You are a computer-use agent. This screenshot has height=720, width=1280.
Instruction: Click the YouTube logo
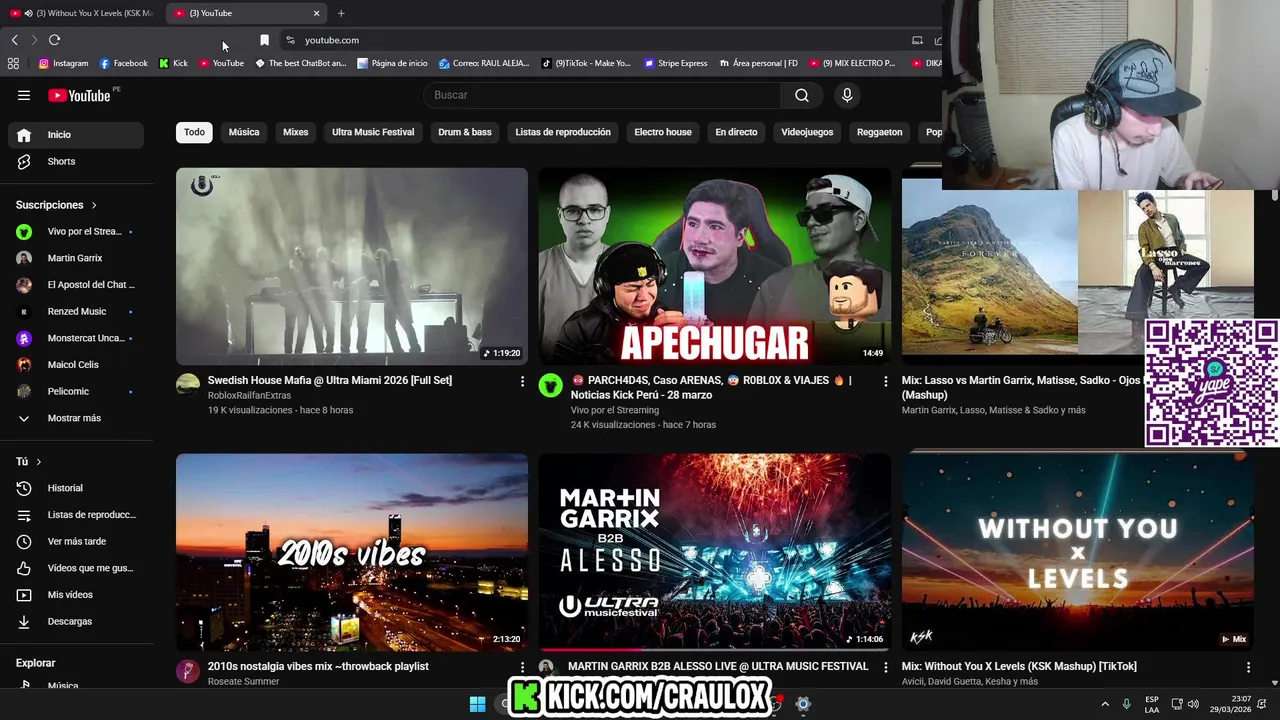[x=79, y=95]
